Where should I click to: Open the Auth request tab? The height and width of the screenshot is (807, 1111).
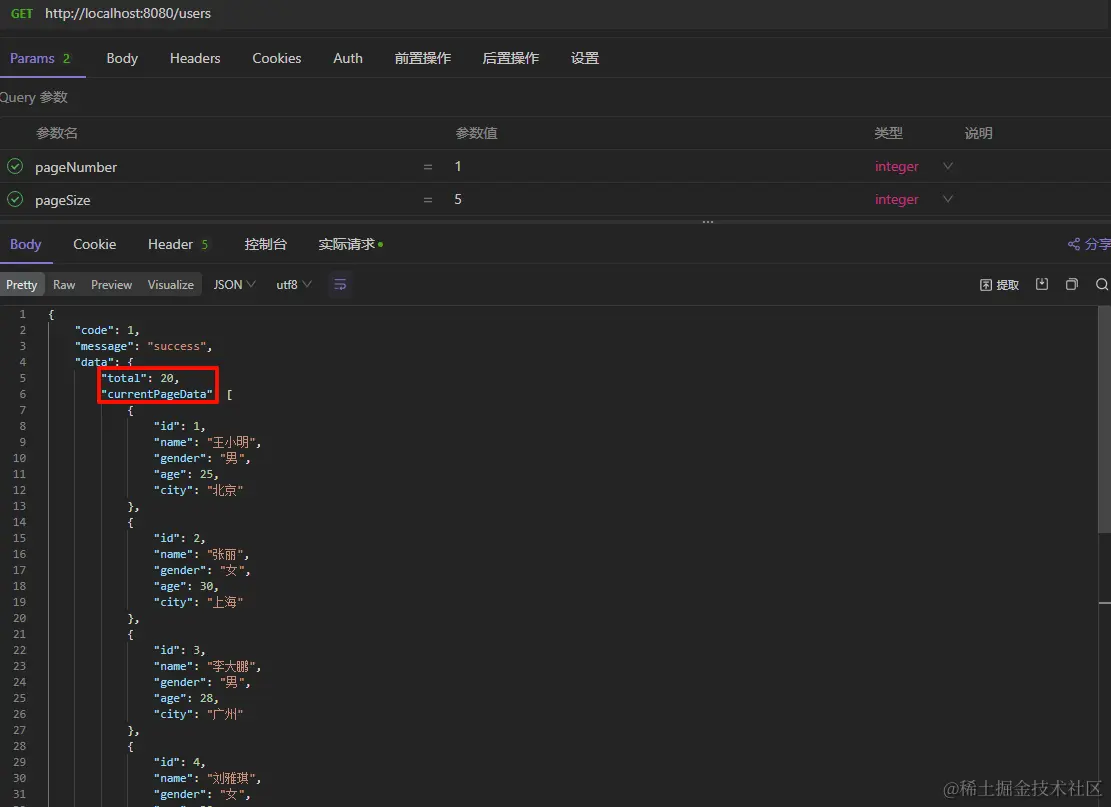[348, 58]
